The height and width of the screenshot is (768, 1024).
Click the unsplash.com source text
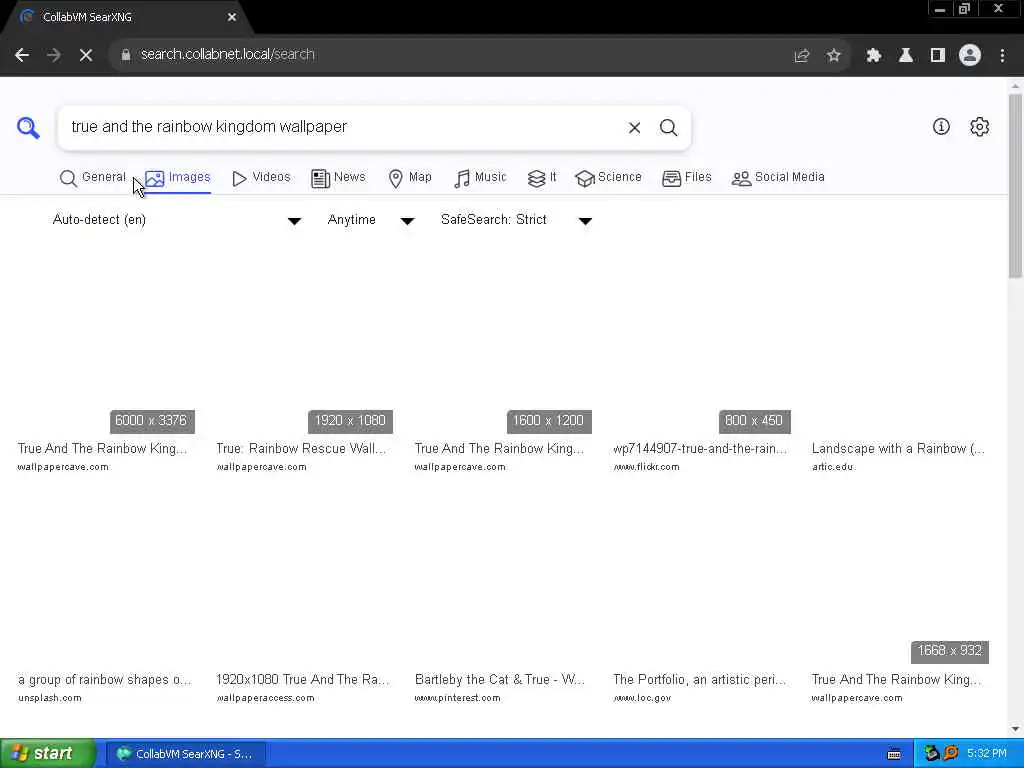(50, 698)
